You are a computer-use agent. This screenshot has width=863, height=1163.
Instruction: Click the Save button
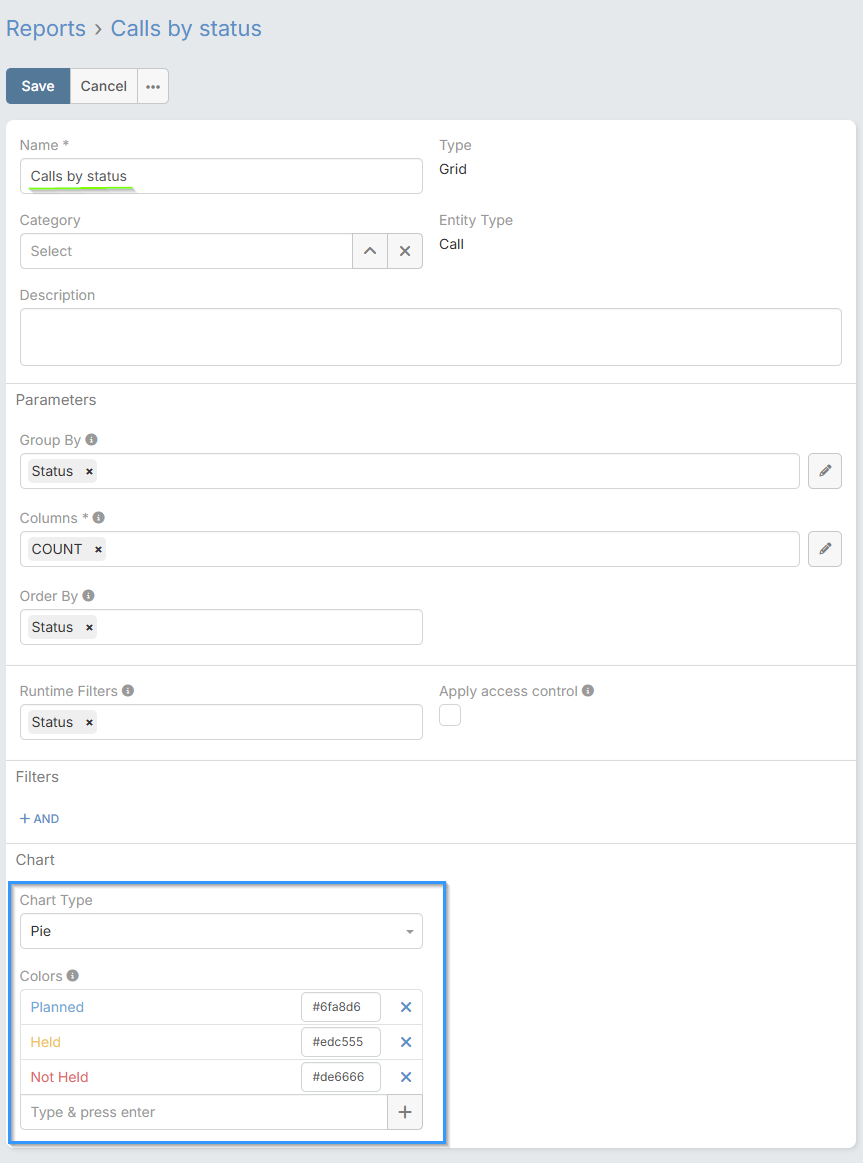(38, 86)
